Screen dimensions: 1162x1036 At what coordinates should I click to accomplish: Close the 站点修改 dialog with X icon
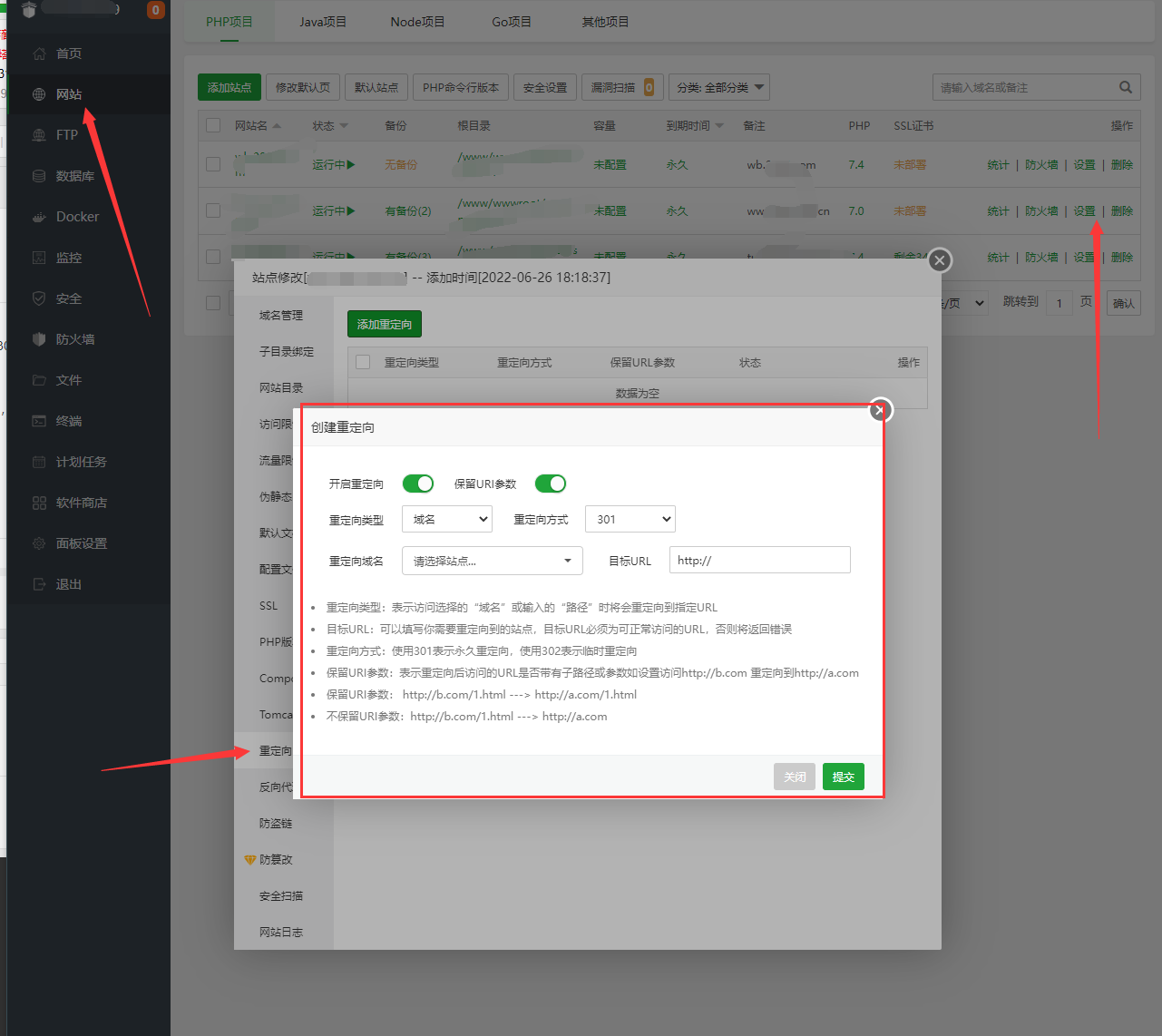[x=940, y=260]
